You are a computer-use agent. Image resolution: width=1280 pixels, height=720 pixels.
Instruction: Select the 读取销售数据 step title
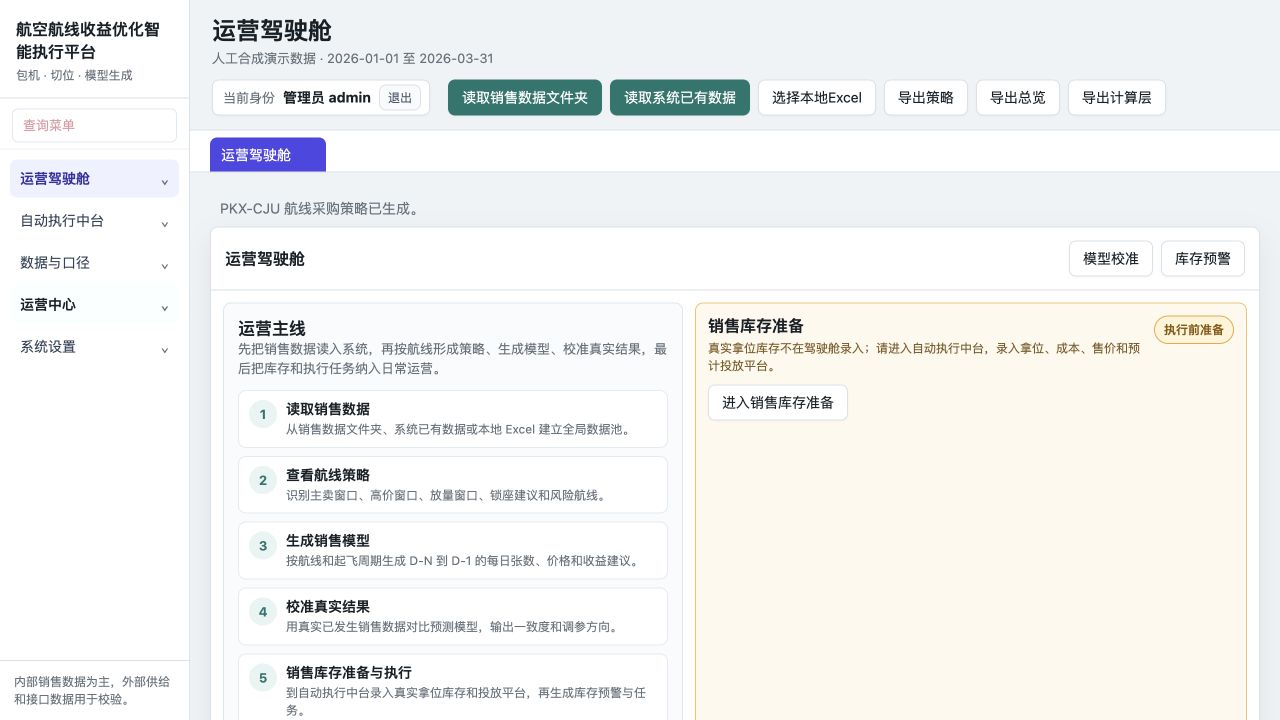(328, 409)
